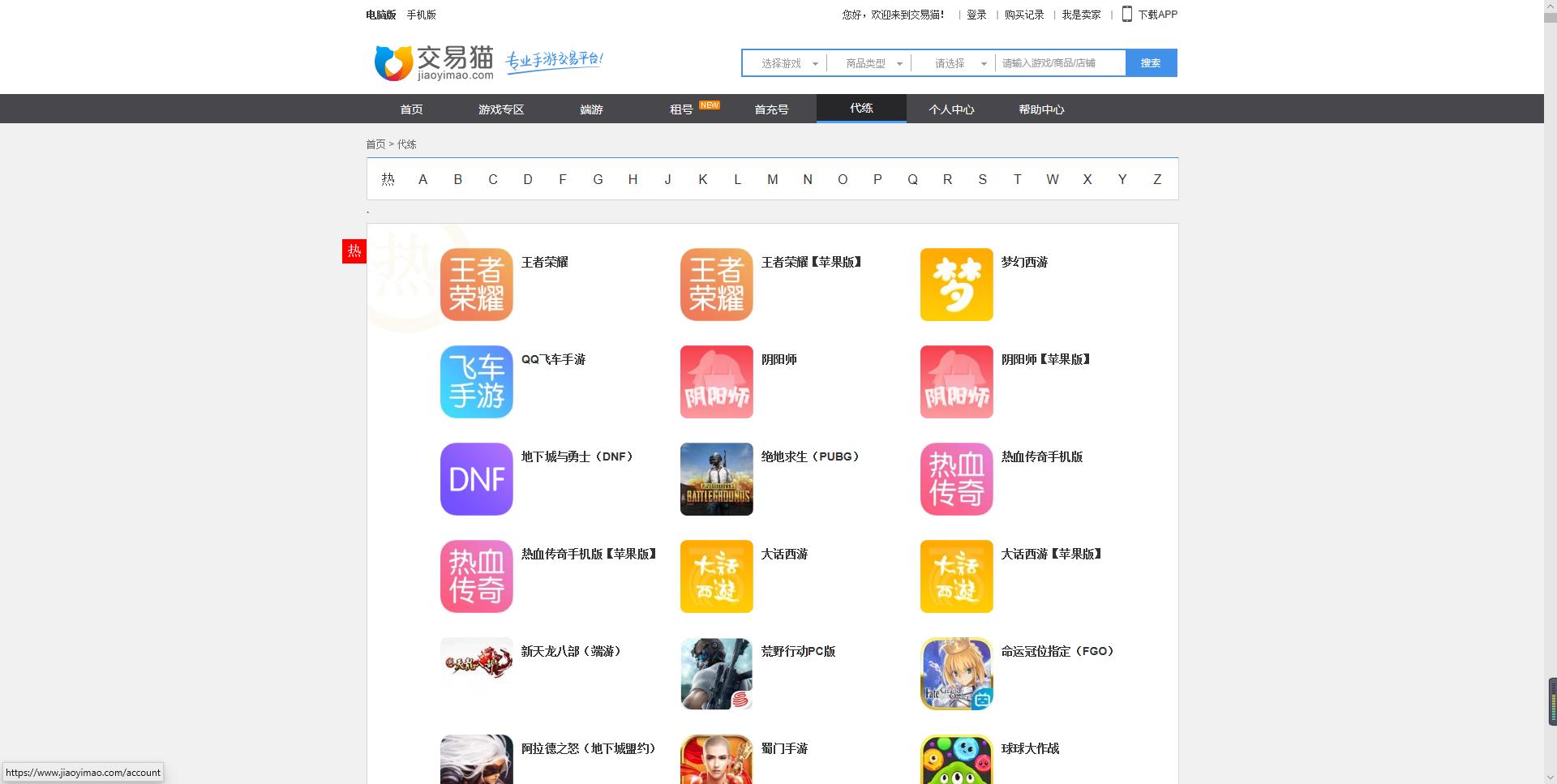Image resolution: width=1557 pixels, height=784 pixels.
Task: Switch to 手机版 site version
Action: (x=422, y=15)
